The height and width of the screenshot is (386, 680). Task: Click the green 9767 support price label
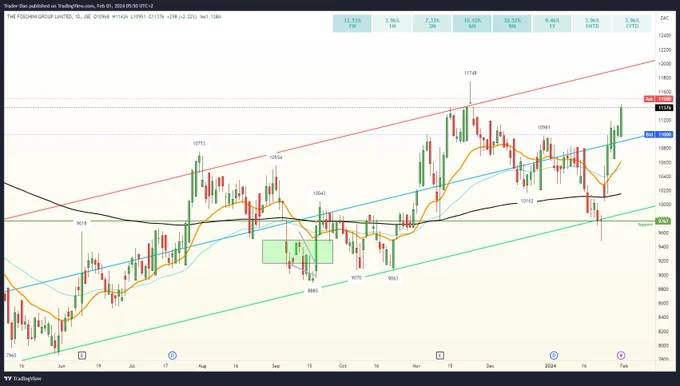[x=663, y=221]
